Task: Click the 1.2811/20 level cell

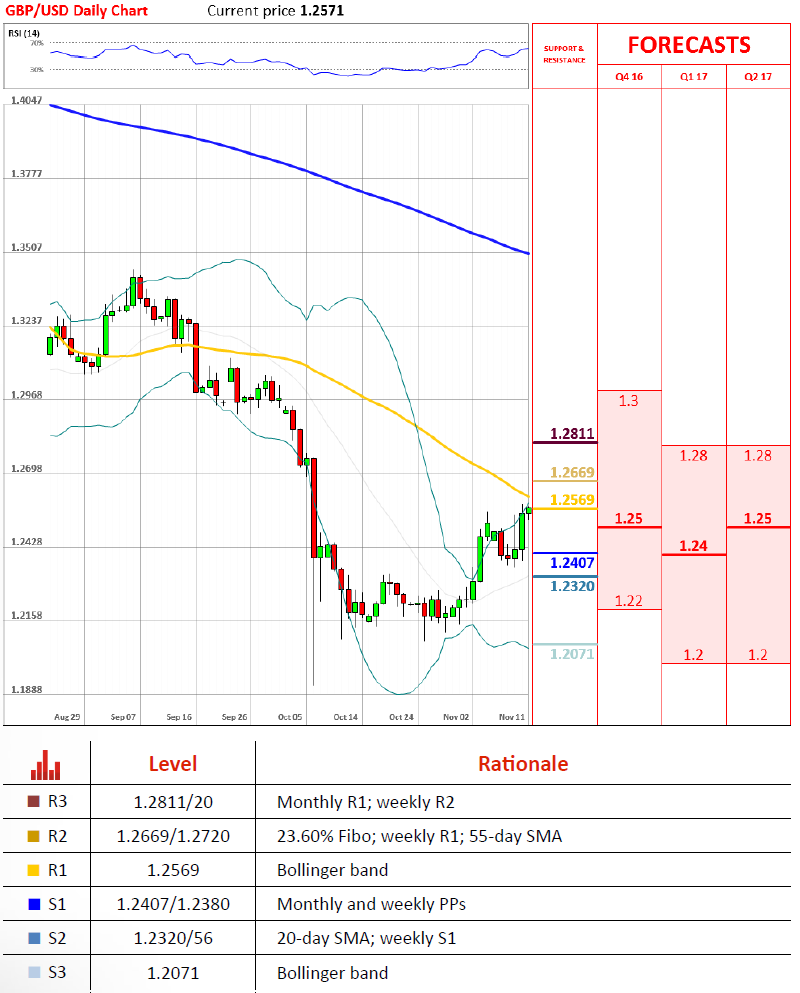Action: (x=173, y=802)
